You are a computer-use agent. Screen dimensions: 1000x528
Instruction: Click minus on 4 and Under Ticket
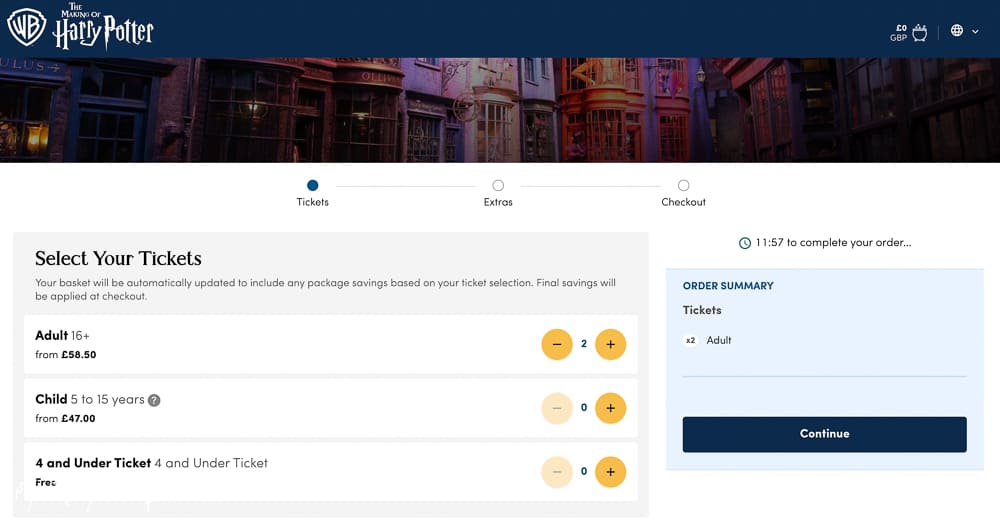point(557,472)
